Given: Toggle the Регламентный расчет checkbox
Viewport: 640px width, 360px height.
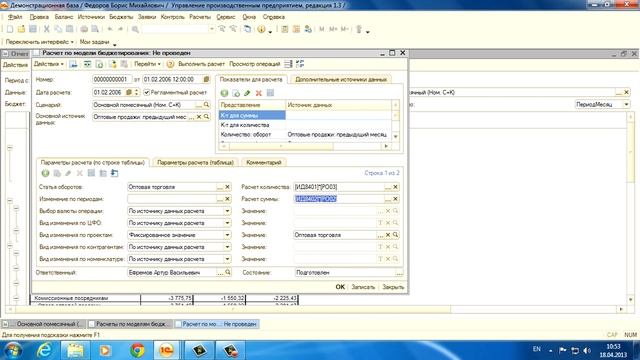Looking at the screenshot, I should [x=147, y=92].
